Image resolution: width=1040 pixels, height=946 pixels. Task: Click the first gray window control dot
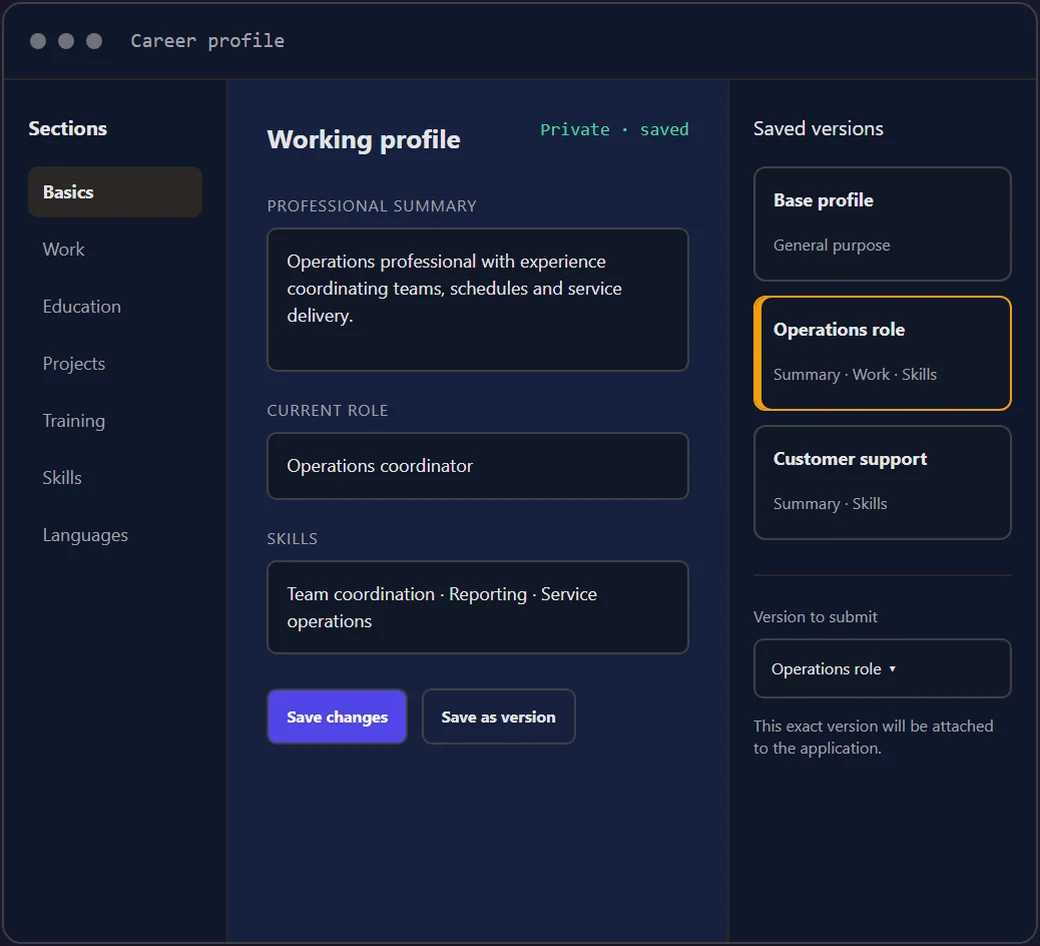(38, 41)
